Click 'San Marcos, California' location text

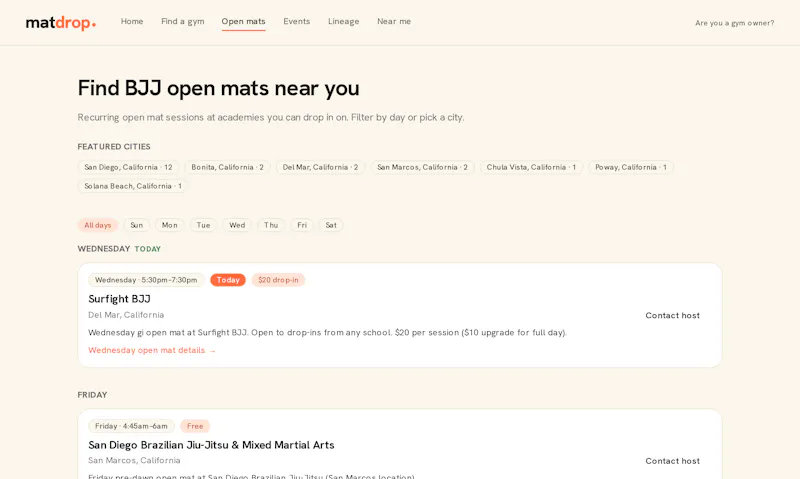click(x=134, y=460)
